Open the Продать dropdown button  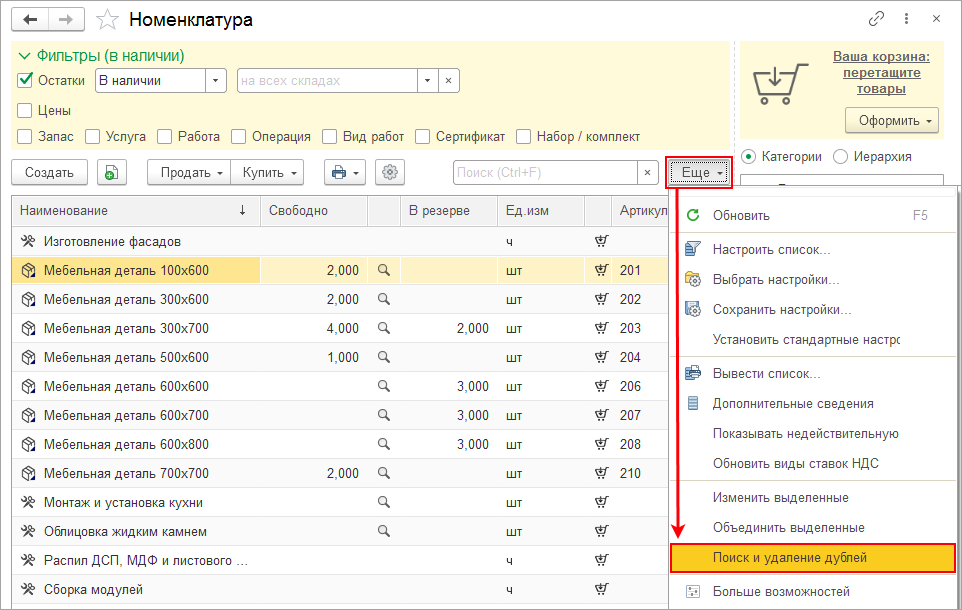pyautogui.click(x=189, y=172)
